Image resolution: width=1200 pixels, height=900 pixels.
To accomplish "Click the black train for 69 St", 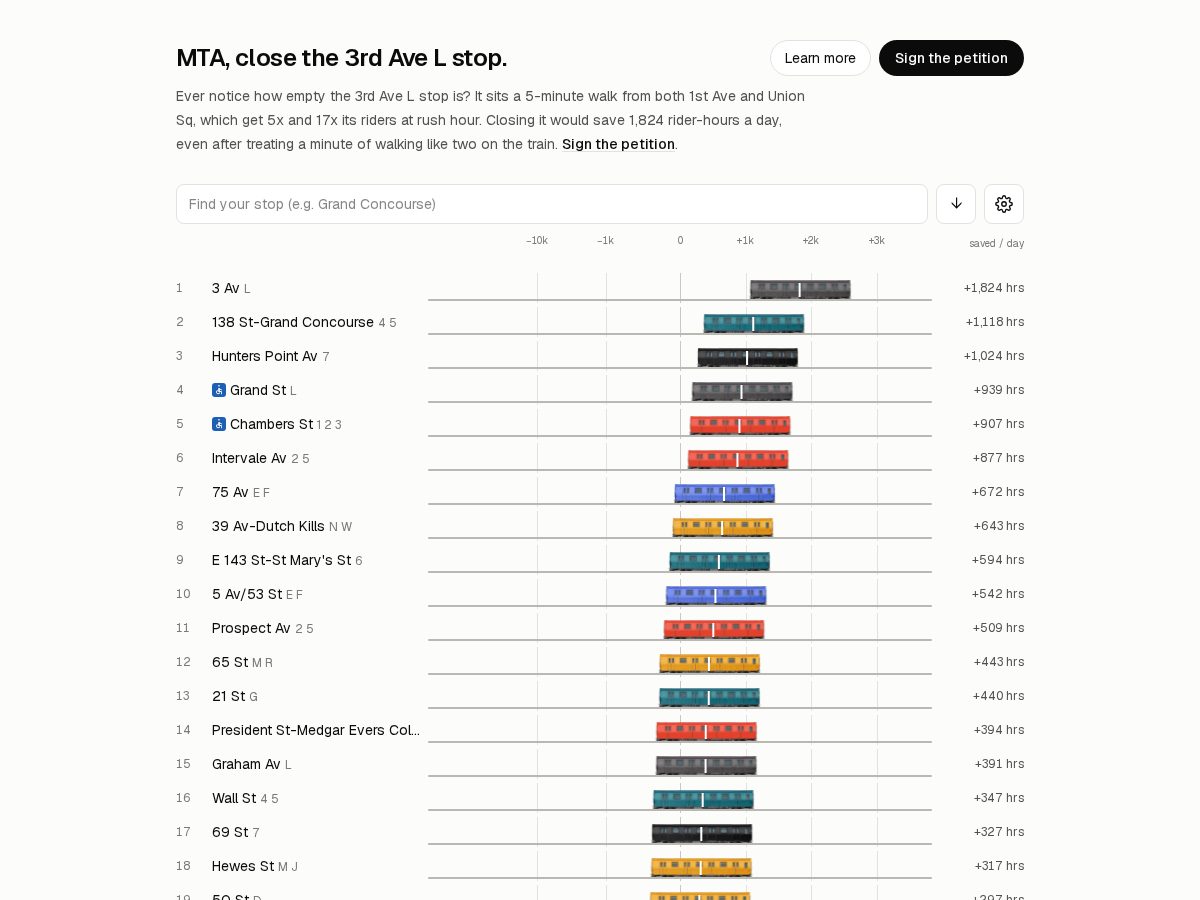I will point(702,834).
